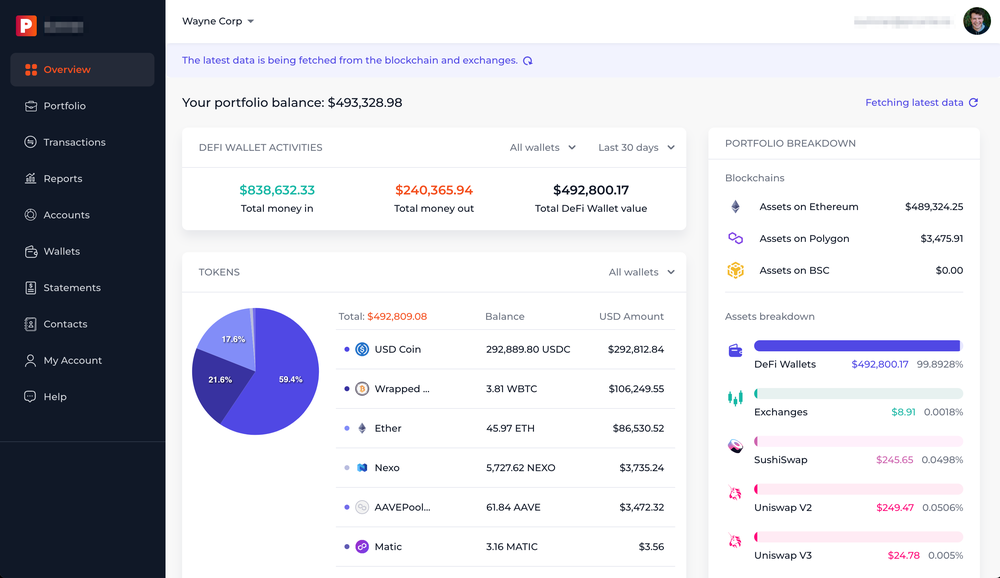Open the Overview menu item
The image size is (1000, 578).
click(x=82, y=70)
